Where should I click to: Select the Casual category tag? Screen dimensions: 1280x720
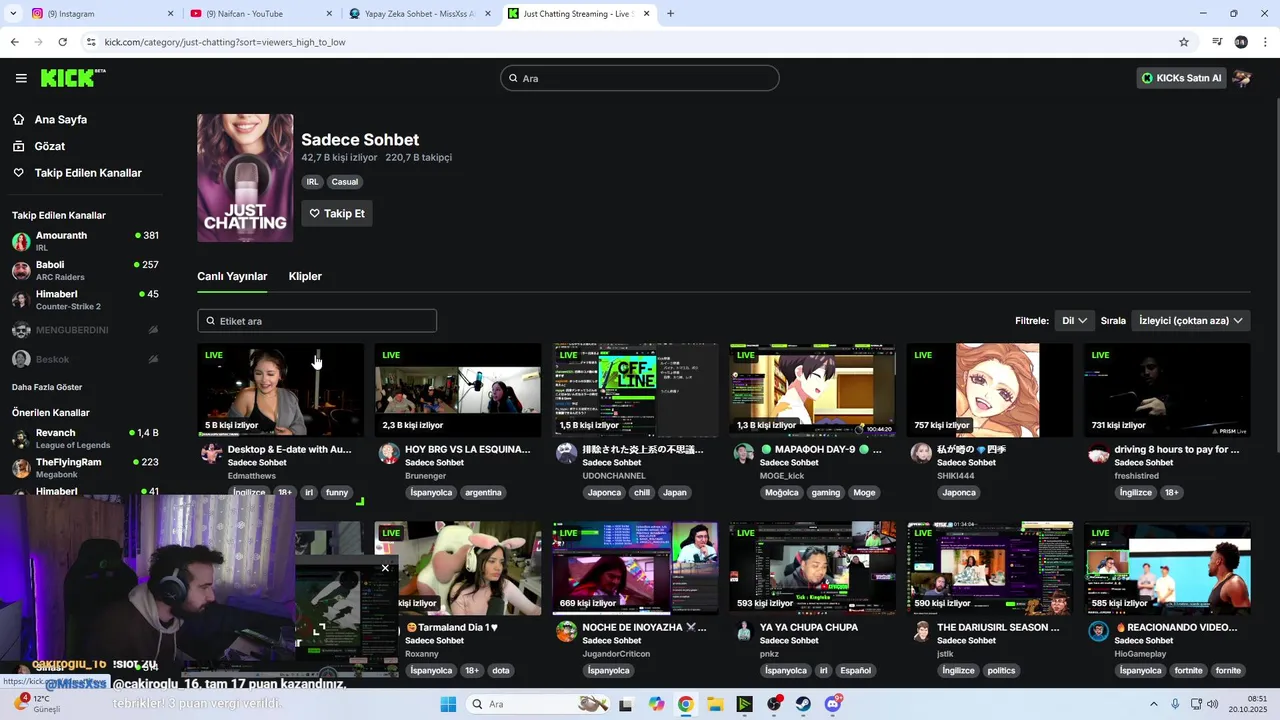coord(345,182)
